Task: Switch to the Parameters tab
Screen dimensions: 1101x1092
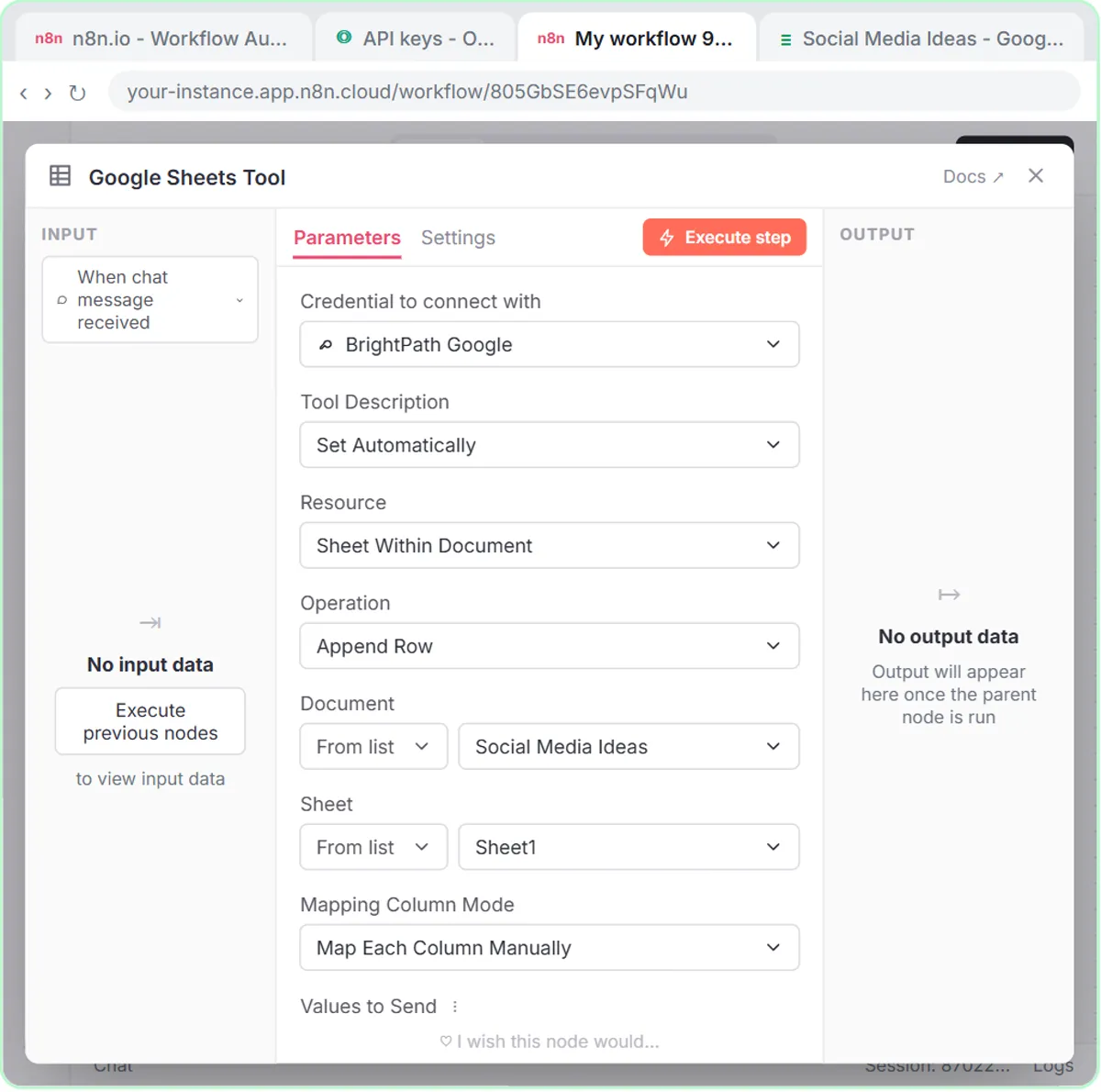Action: (x=347, y=238)
